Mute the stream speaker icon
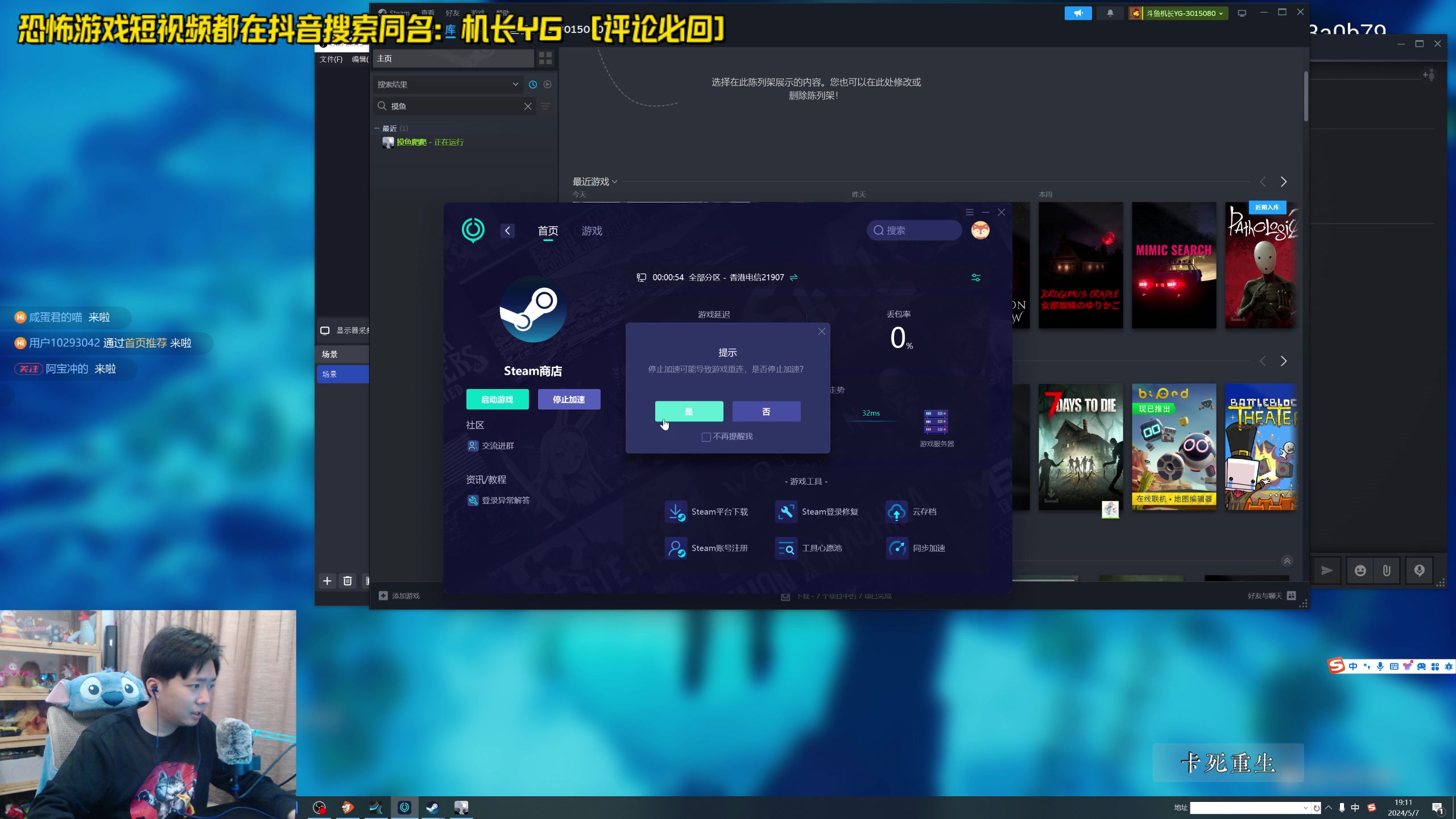The width and height of the screenshot is (1456, 819). click(1078, 13)
